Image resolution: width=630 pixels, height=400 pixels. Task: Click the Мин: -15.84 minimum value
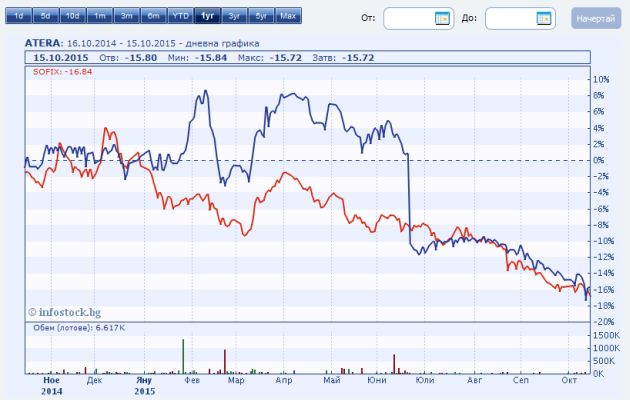(197, 58)
